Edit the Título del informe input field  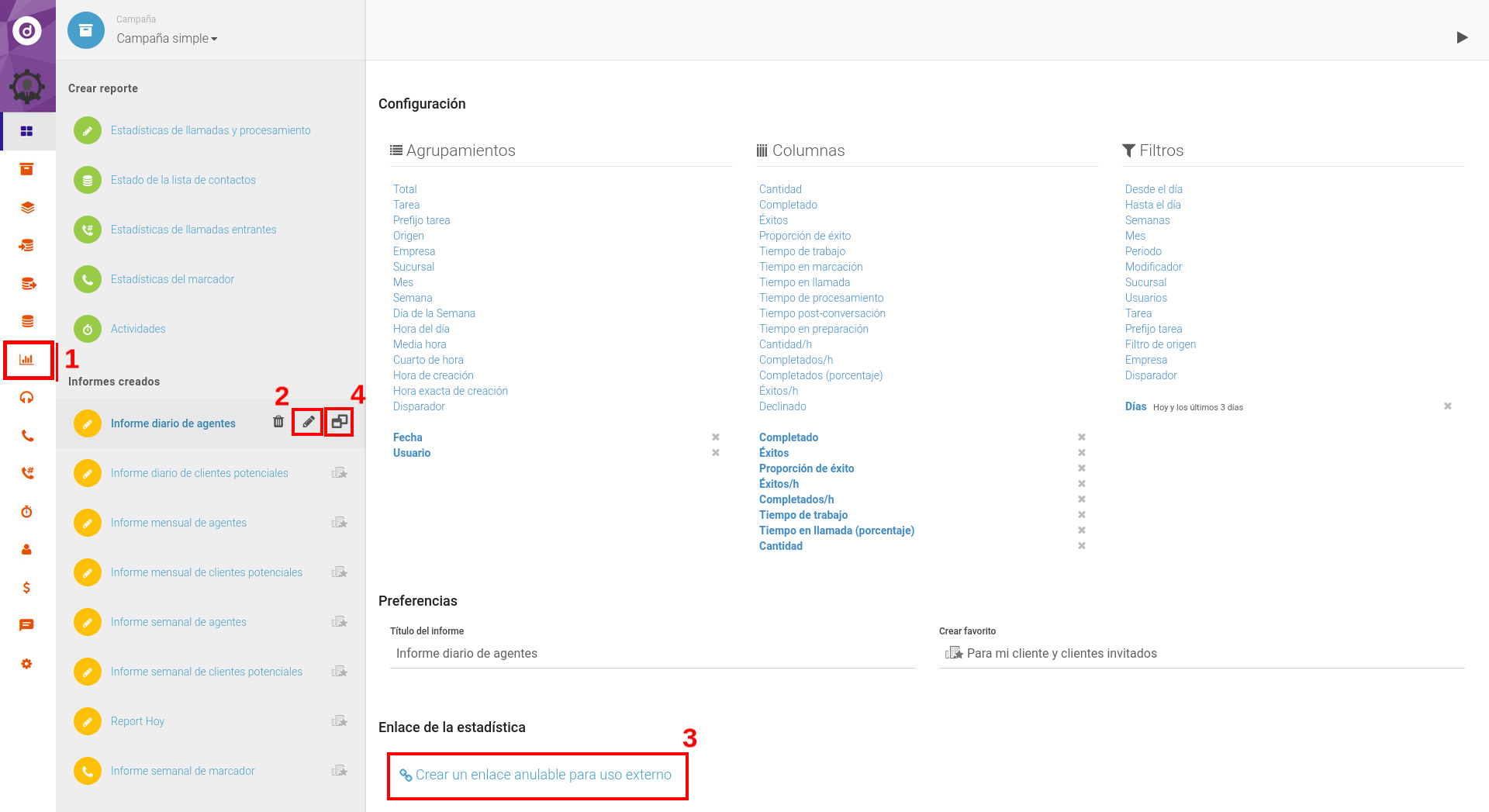[651, 653]
